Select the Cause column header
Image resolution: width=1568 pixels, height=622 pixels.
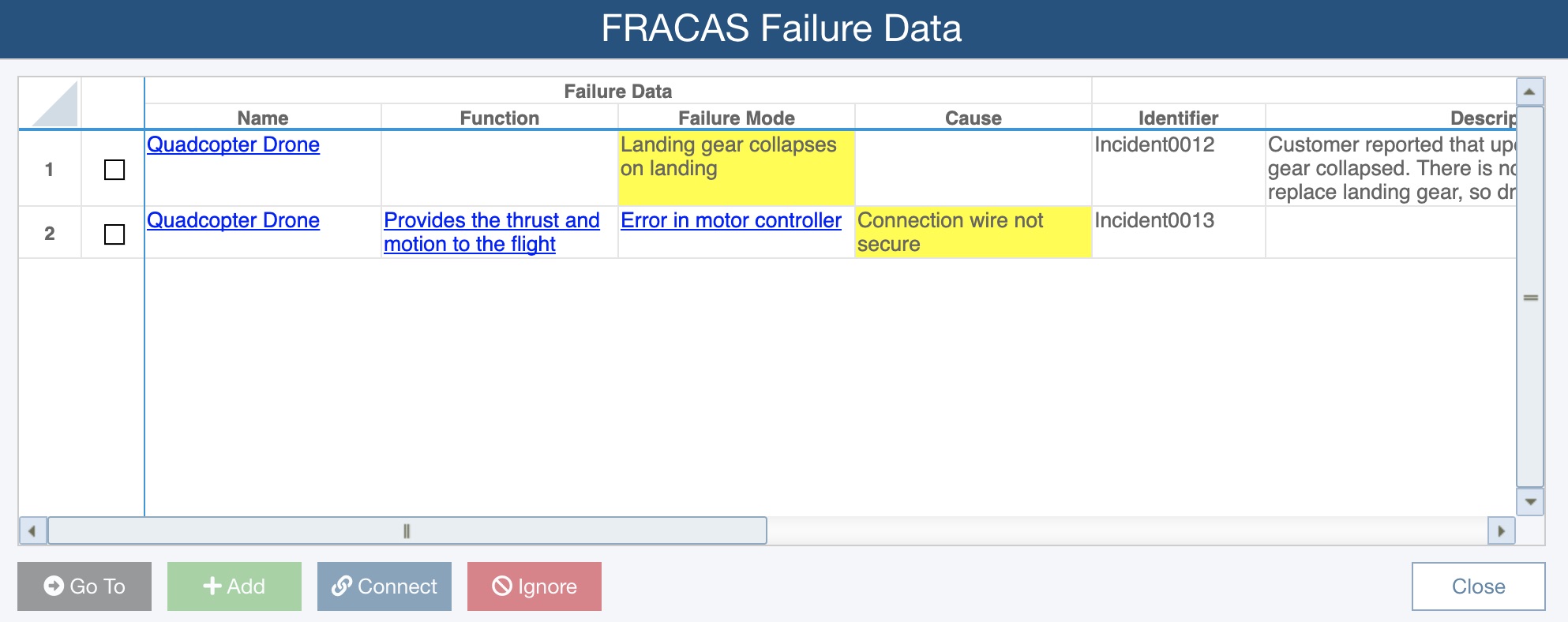tap(973, 118)
